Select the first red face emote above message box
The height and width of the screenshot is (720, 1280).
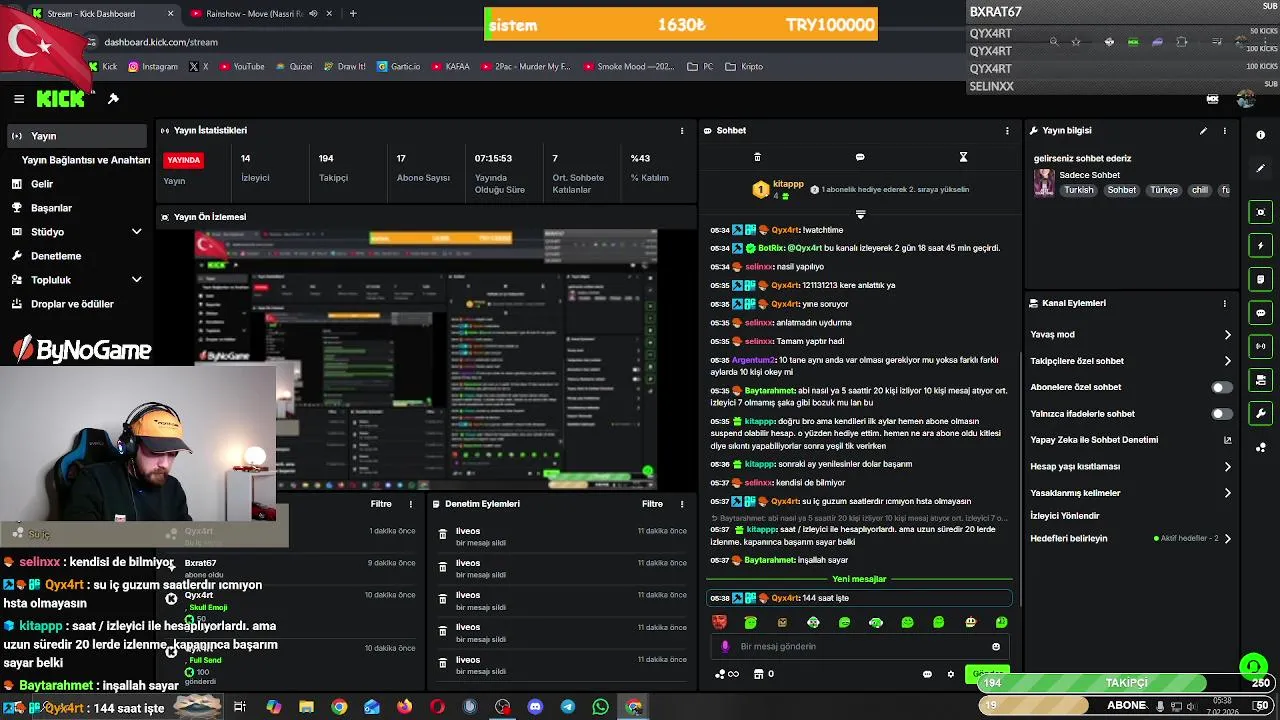(x=719, y=622)
